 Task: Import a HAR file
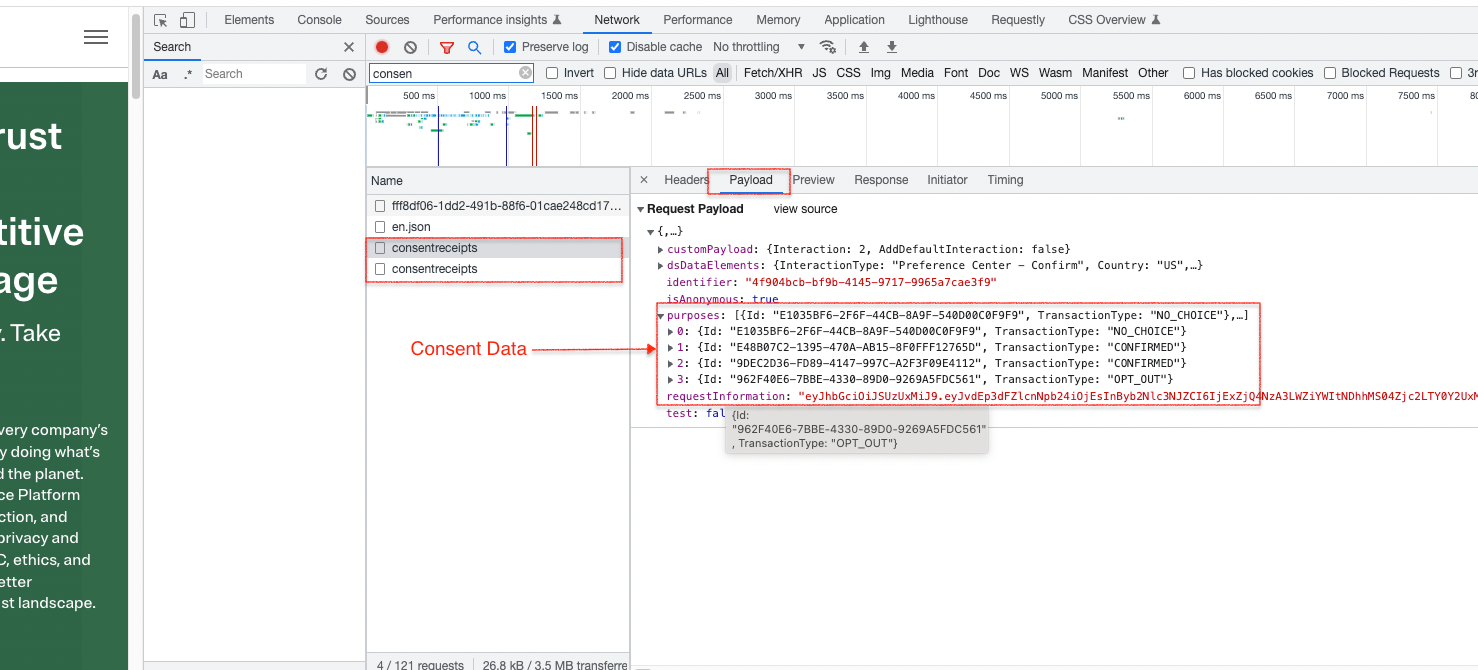coord(863,46)
